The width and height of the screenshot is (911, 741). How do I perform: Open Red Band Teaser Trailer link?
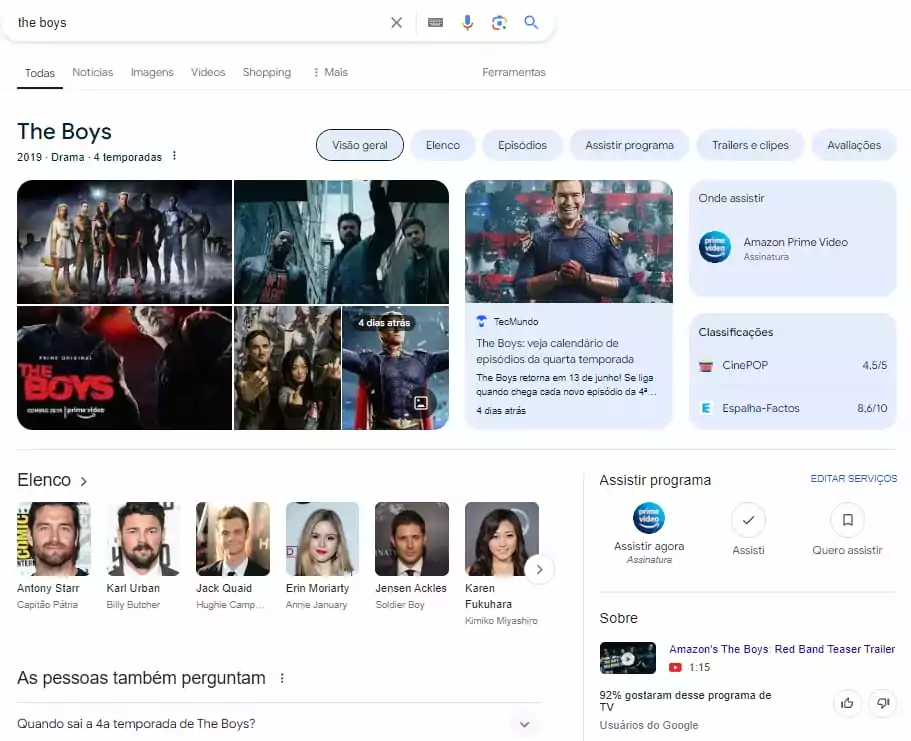pos(781,649)
